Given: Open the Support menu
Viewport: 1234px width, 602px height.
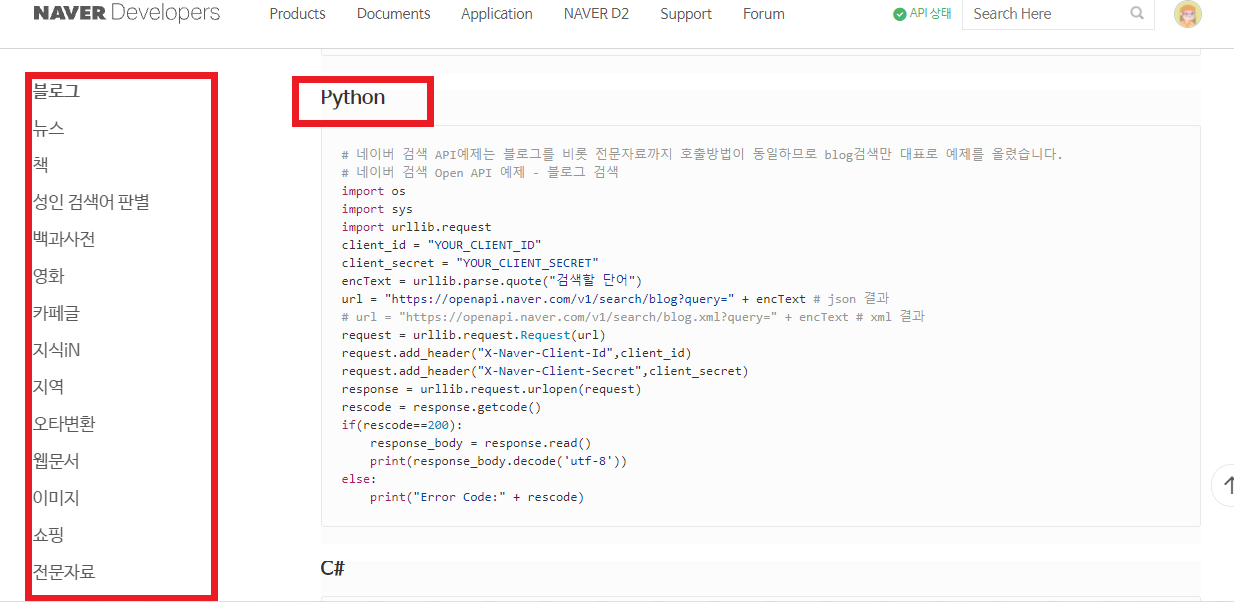Looking at the screenshot, I should tap(686, 14).
